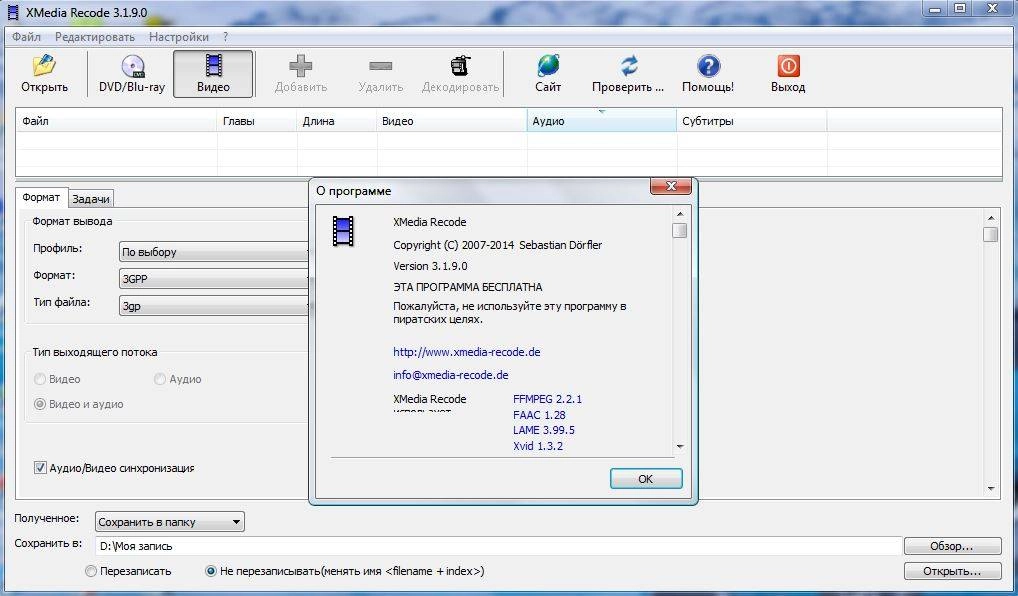Image resolution: width=1018 pixels, height=596 pixels.
Task: Click the ЭТА ПРОГРАММА БЕСПЛАТНА text
Action: pyautogui.click(x=467, y=287)
